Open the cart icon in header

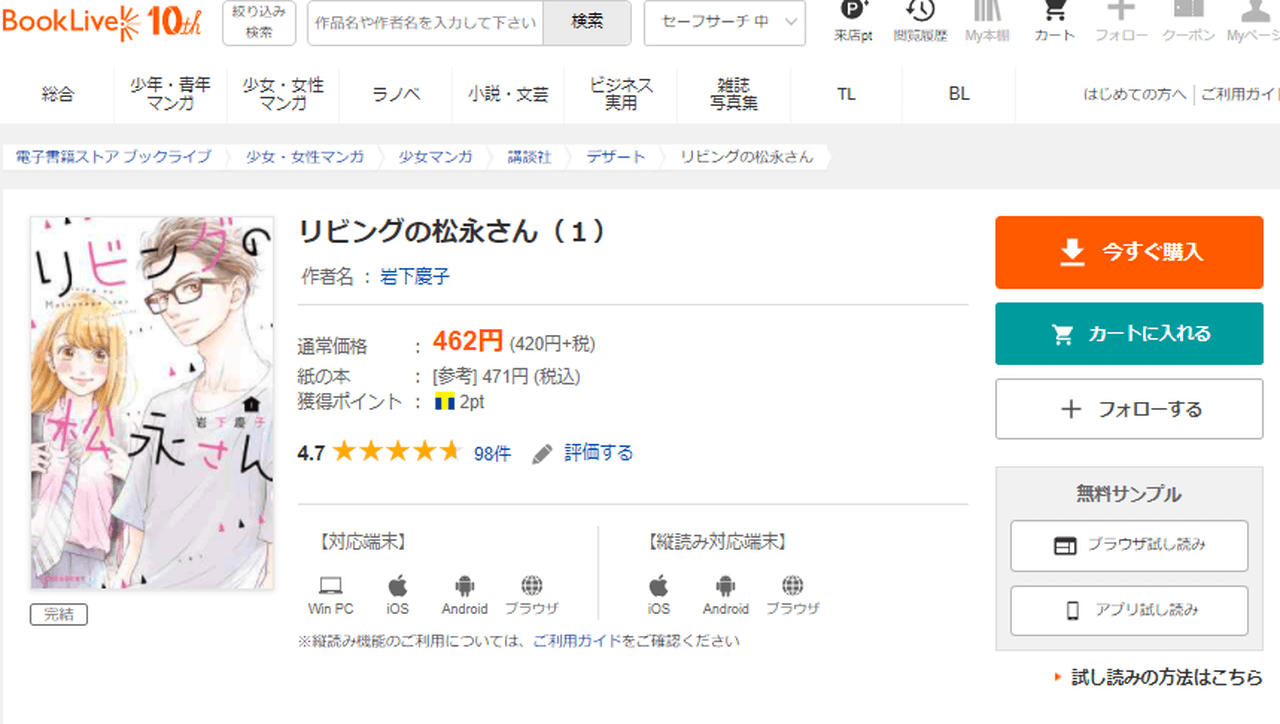click(1054, 14)
